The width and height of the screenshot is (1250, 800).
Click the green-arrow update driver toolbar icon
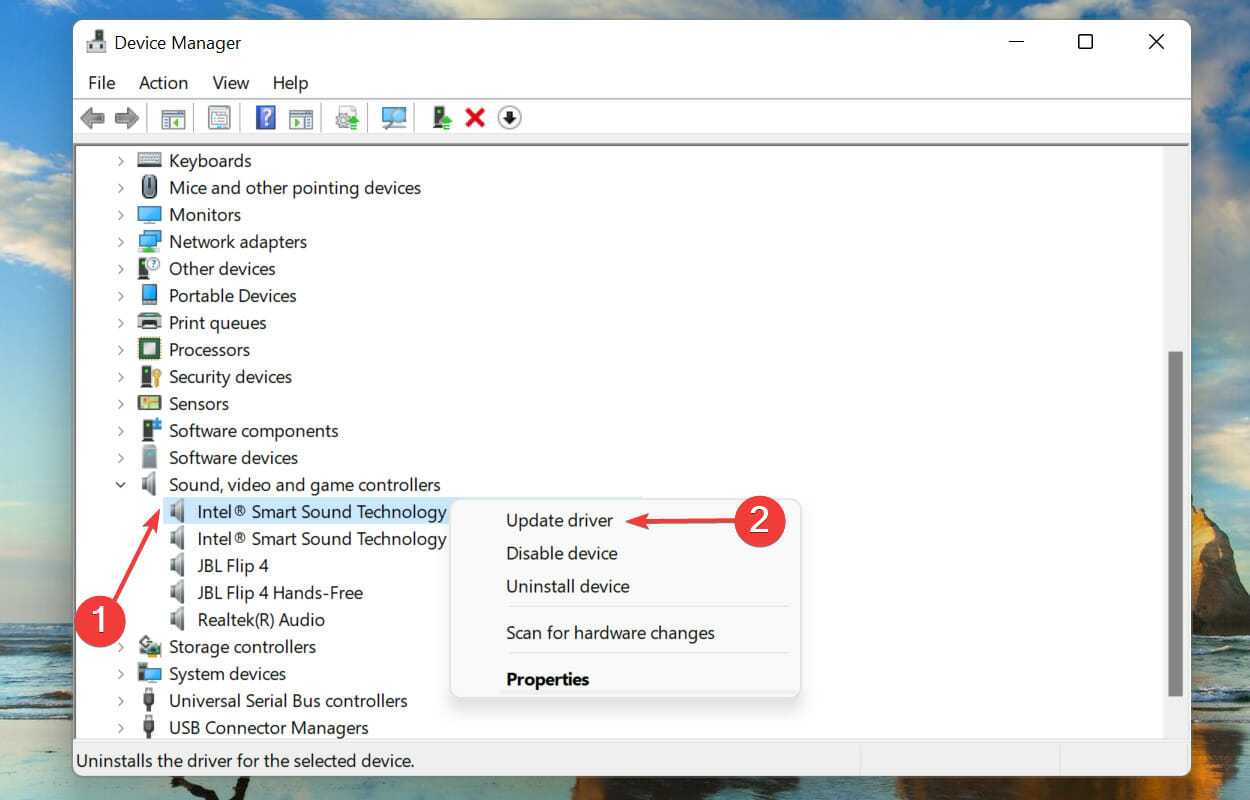pyautogui.click(x=441, y=118)
